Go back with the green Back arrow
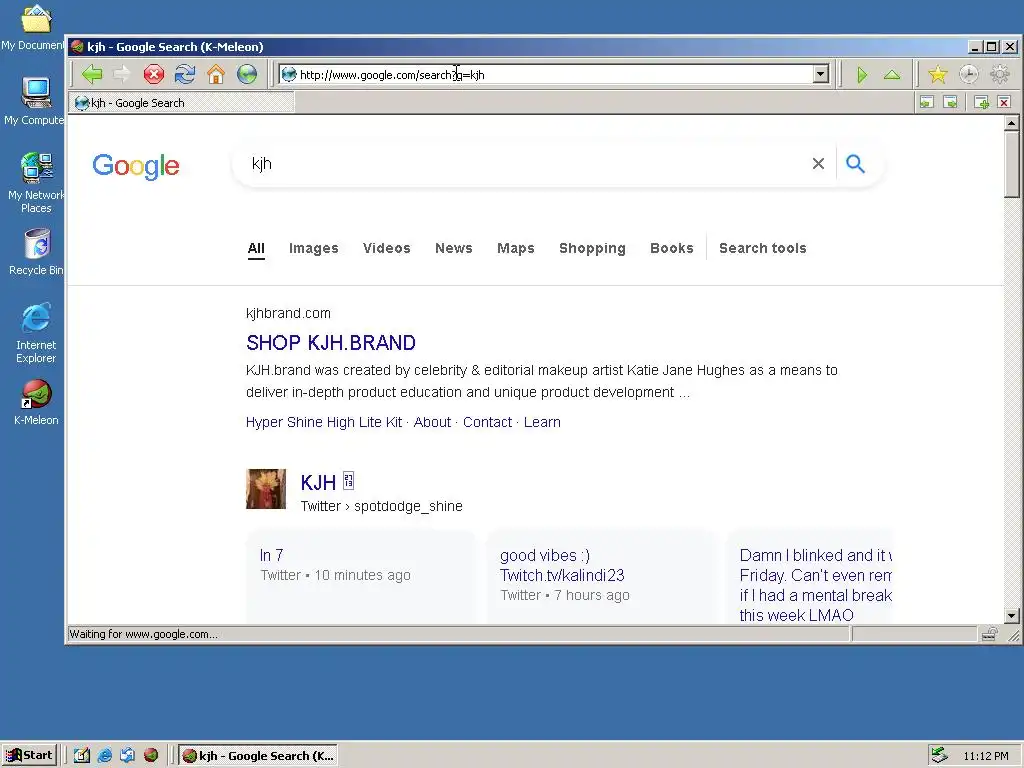The height and width of the screenshot is (768, 1024). click(92, 74)
